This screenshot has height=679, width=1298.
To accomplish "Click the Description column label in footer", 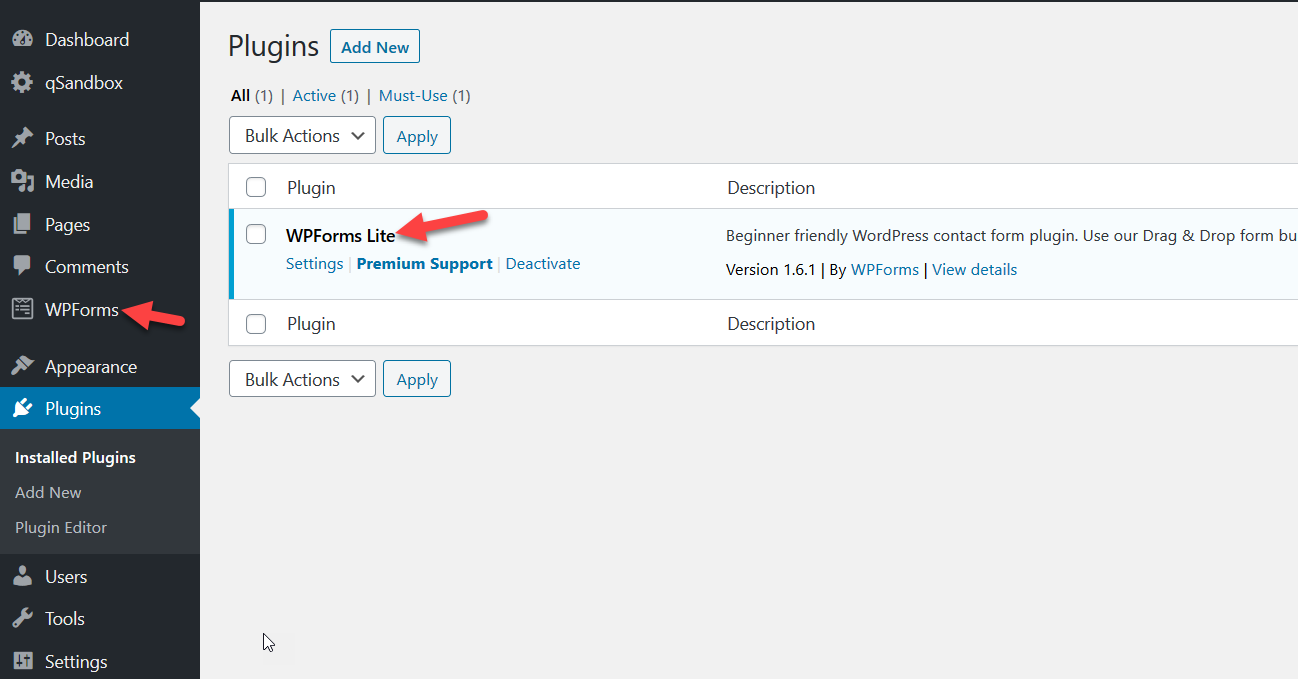I will (x=771, y=324).
